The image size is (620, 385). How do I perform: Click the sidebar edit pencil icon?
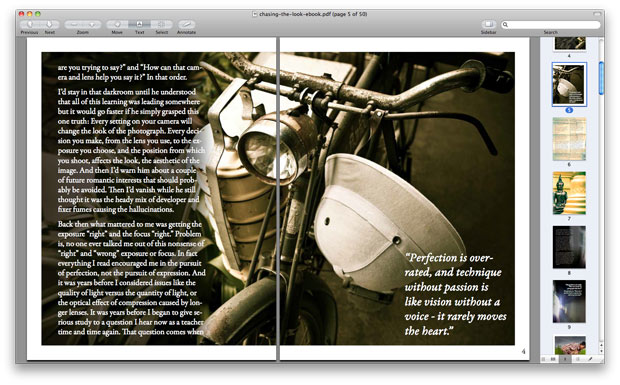590,359
